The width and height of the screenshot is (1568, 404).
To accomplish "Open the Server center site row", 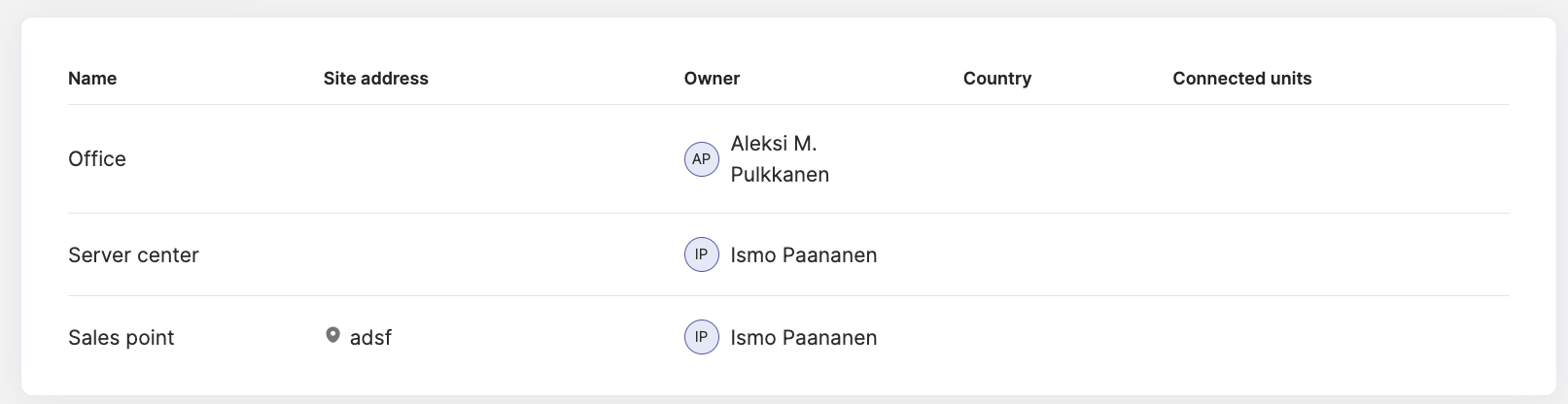I will coord(788,254).
